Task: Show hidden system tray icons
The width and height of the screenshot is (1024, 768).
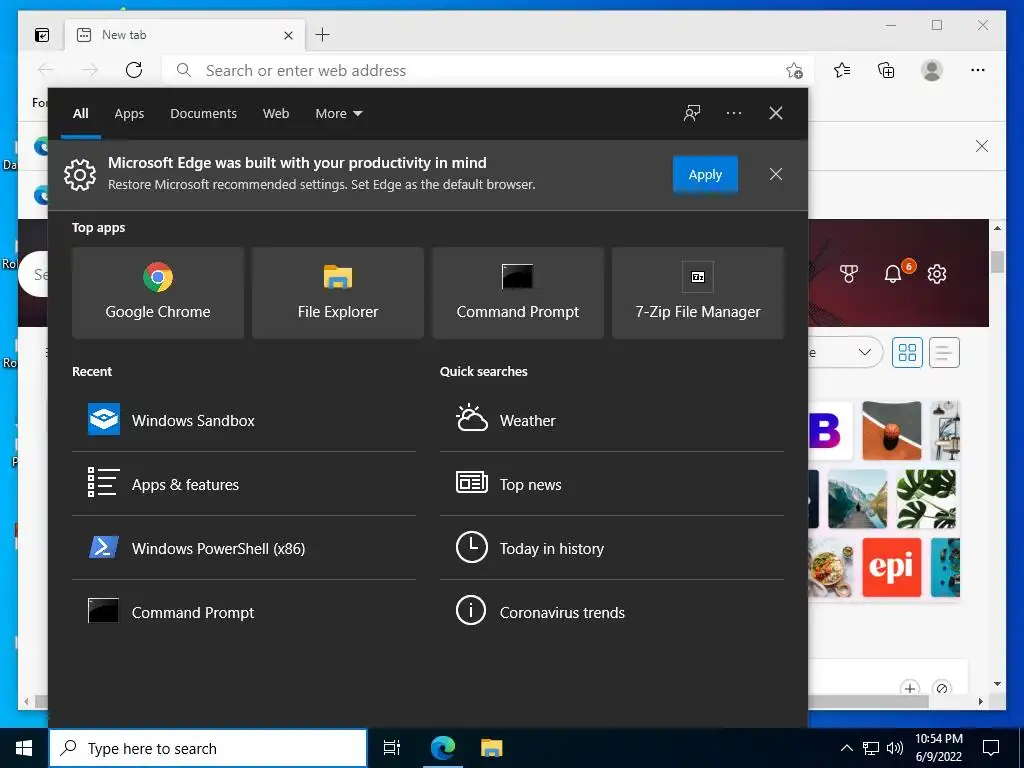Action: (846, 748)
